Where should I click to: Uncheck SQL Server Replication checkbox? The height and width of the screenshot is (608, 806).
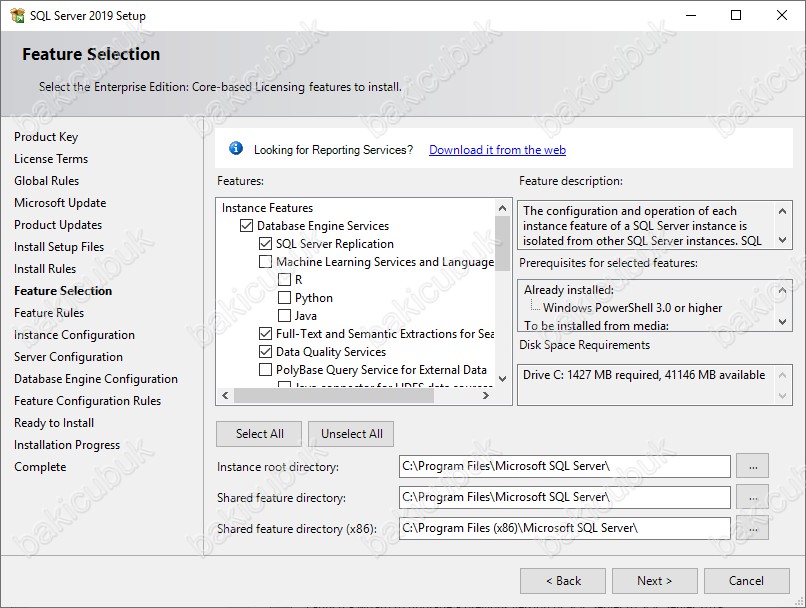tap(265, 244)
